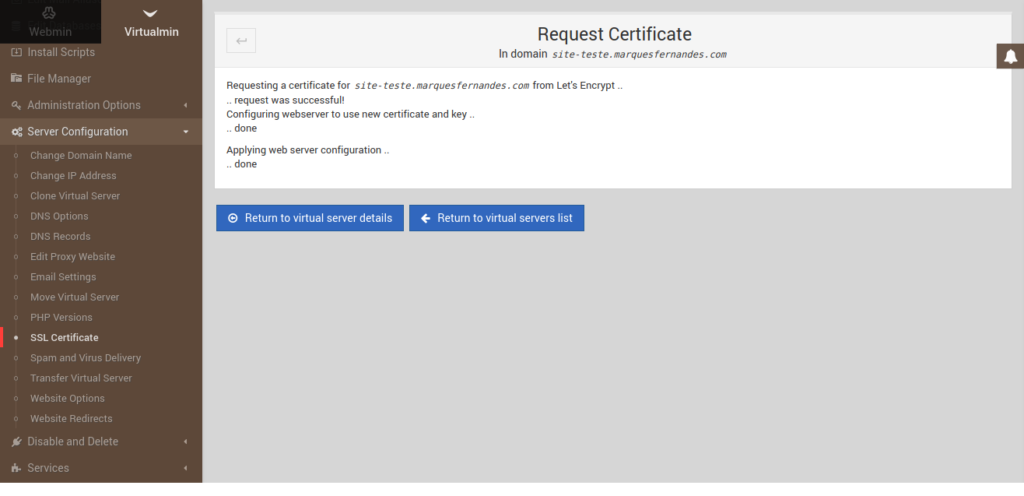
Task: Open Website Redirects entry
Action: pos(71,418)
